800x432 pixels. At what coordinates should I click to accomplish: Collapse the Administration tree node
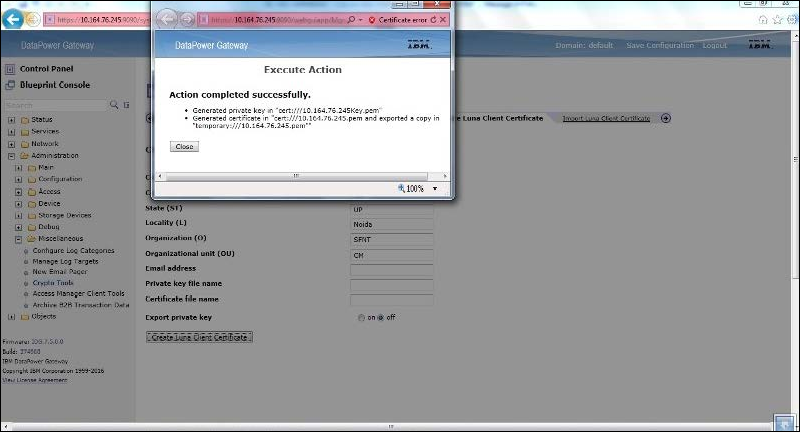click(11, 156)
